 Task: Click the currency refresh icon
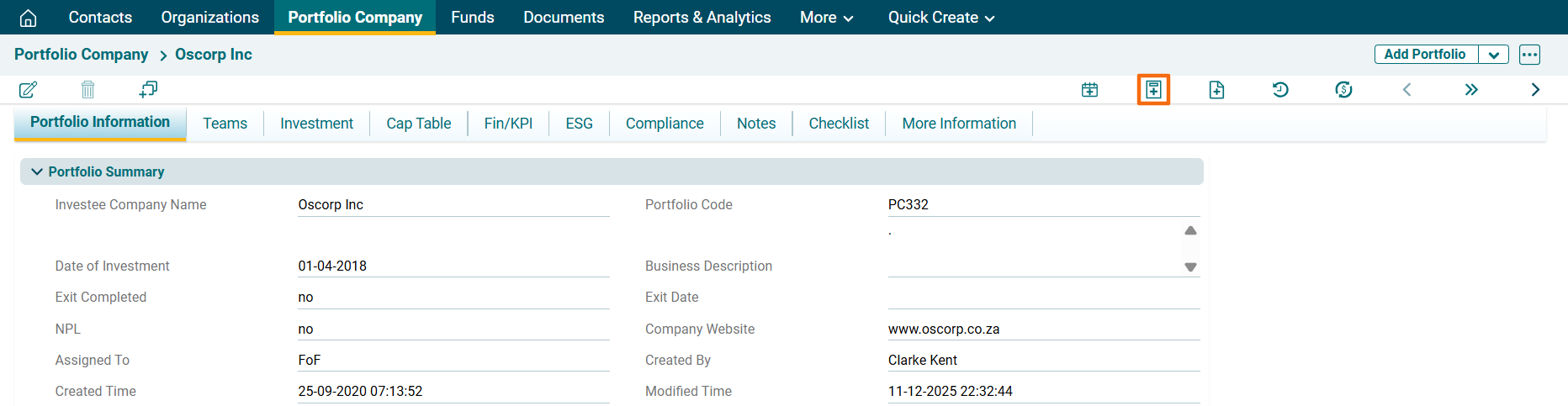click(x=1343, y=90)
